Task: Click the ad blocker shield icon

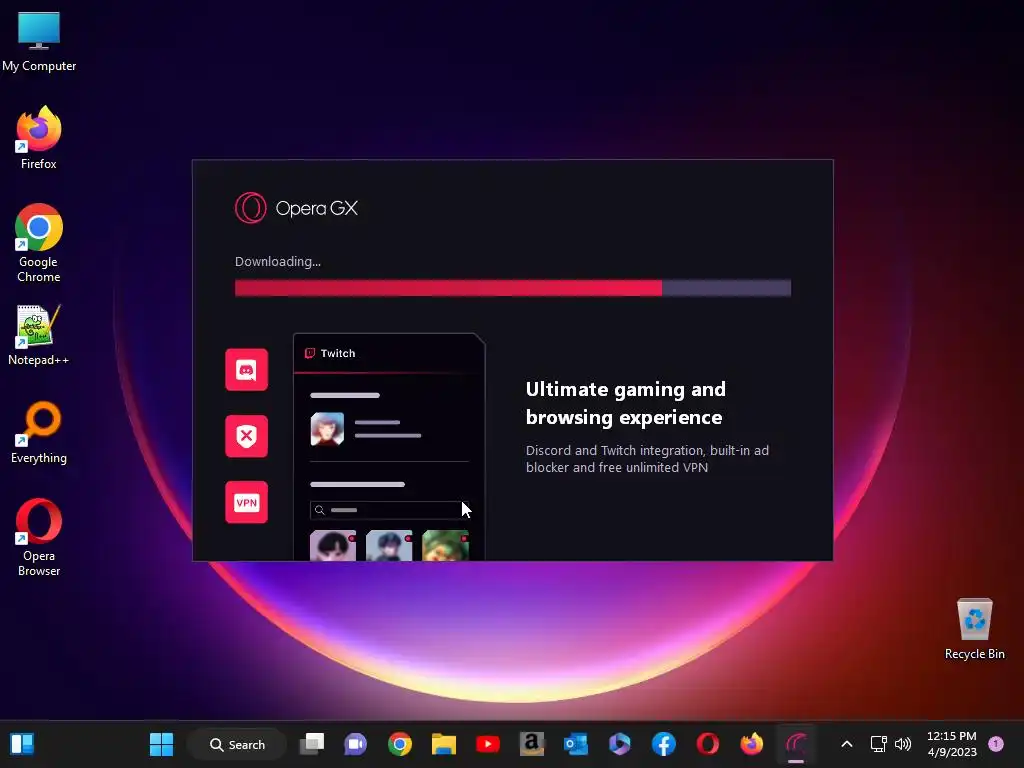Action: click(246, 436)
